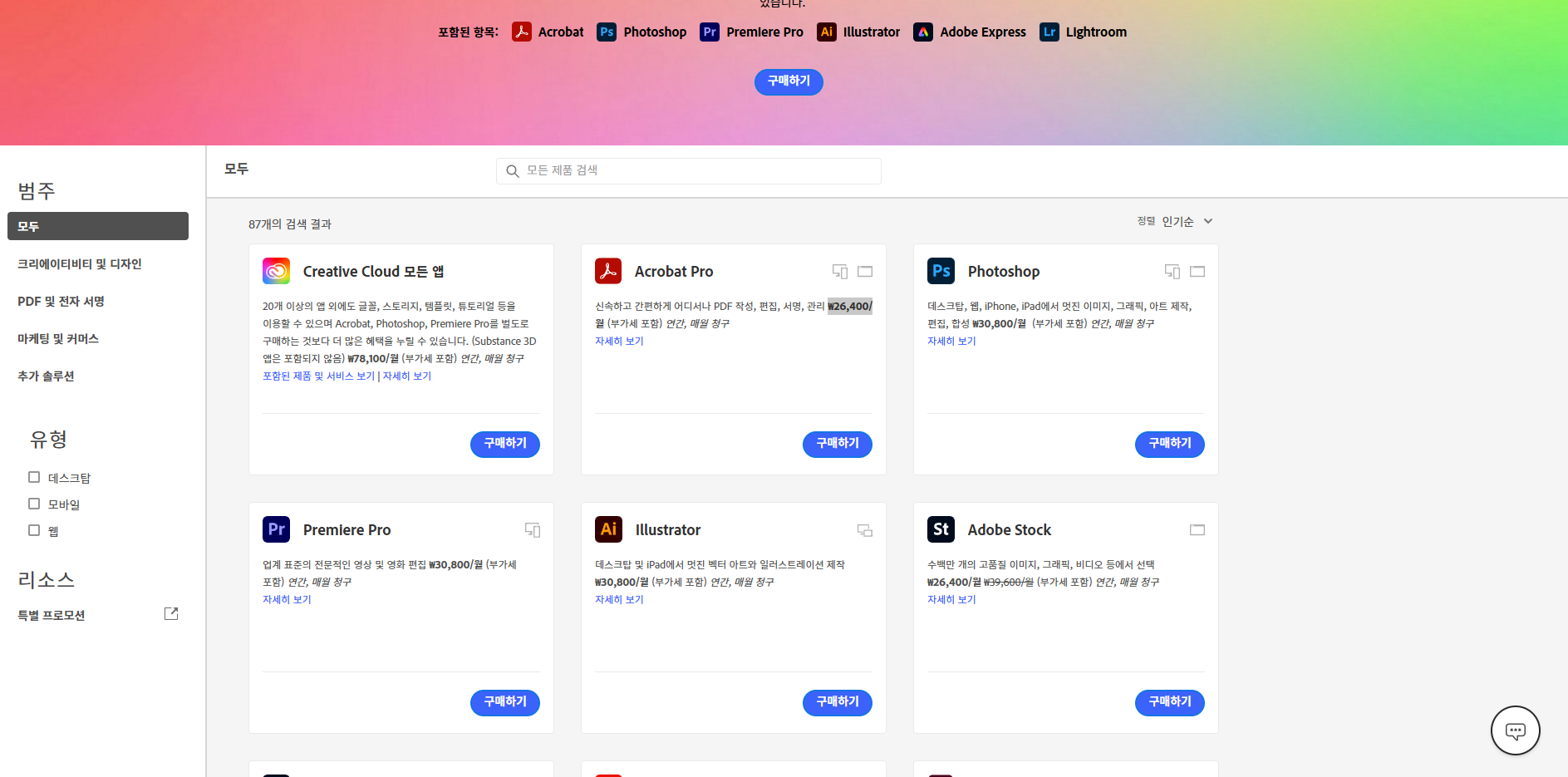Image resolution: width=1568 pixels, height=777 pixels.
Task: Select 추가 솔루션 category
Action: [x=46, y=376]
